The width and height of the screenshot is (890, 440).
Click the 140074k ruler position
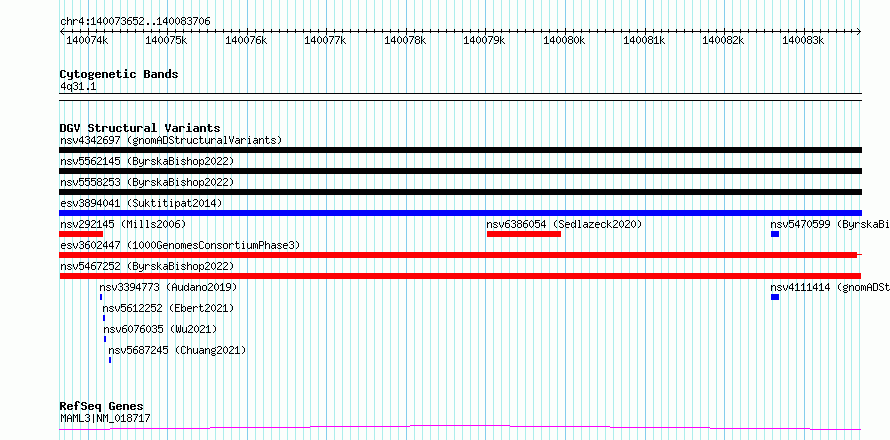pos(87,40)
